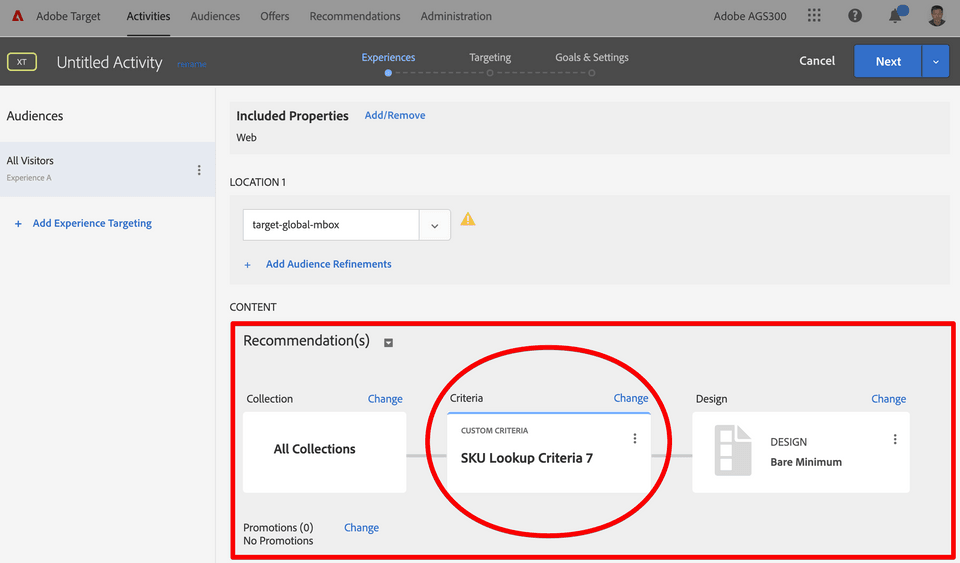Go to the Audiences tab

coord(215,16)
